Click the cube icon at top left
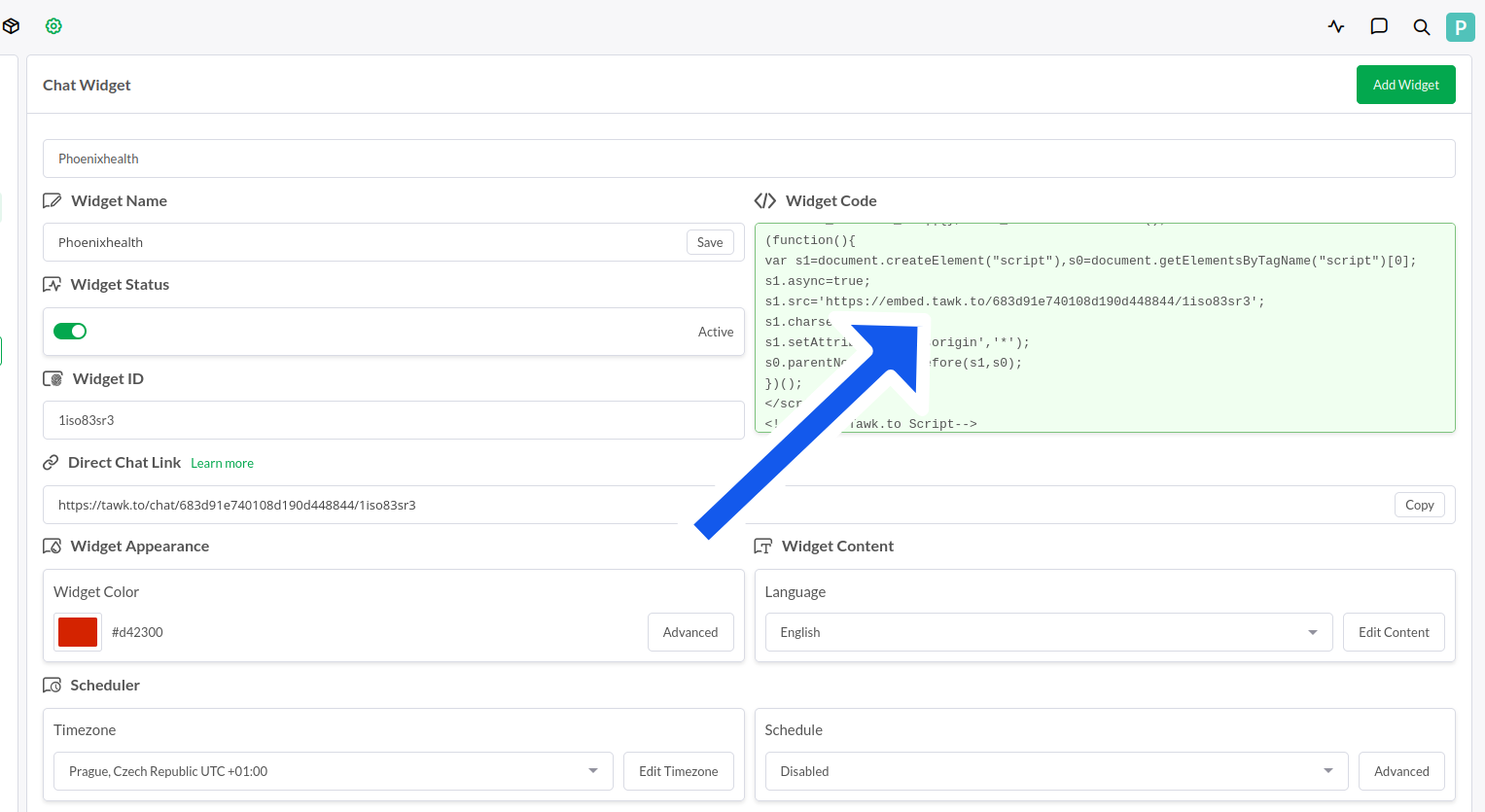Viewport: 1485px width, 812px height. tap(11, 26)
